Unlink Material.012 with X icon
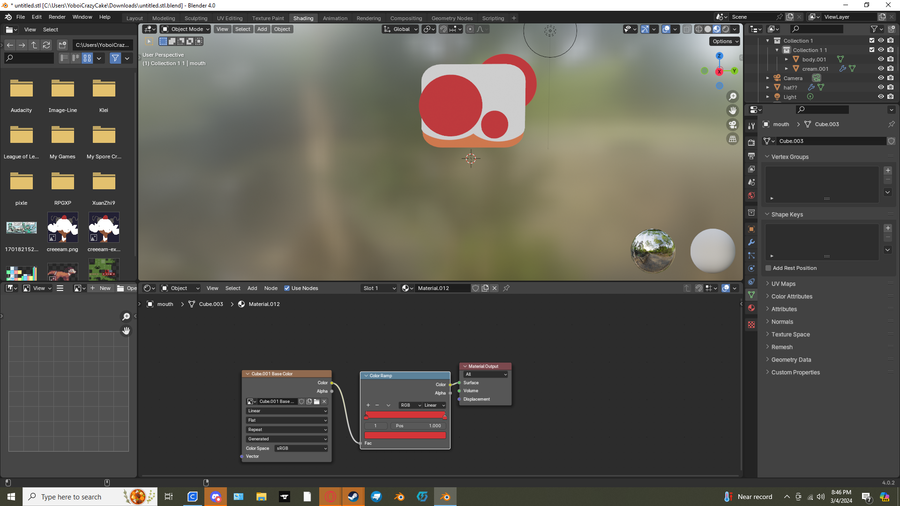Image resolution: width=900 pixels, height=506 pixels. point(494,288)
